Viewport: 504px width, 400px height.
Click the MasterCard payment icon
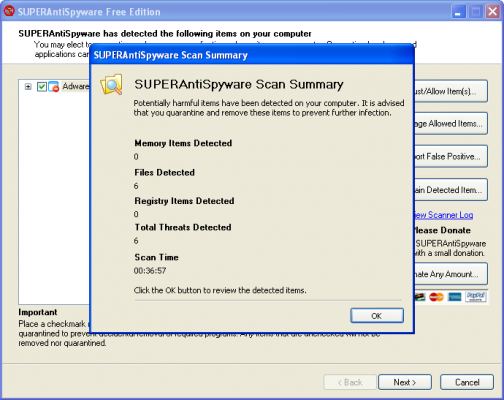[436, 297]
